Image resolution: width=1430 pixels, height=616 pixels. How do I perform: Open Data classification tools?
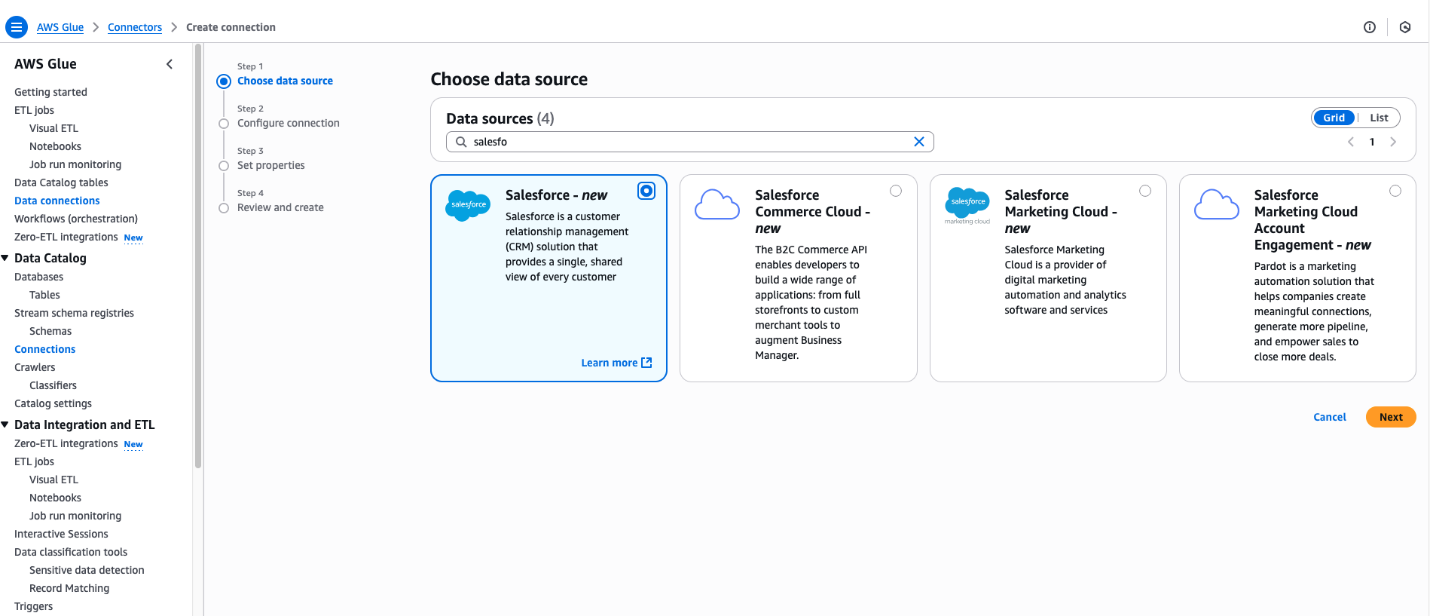(71, 552)
